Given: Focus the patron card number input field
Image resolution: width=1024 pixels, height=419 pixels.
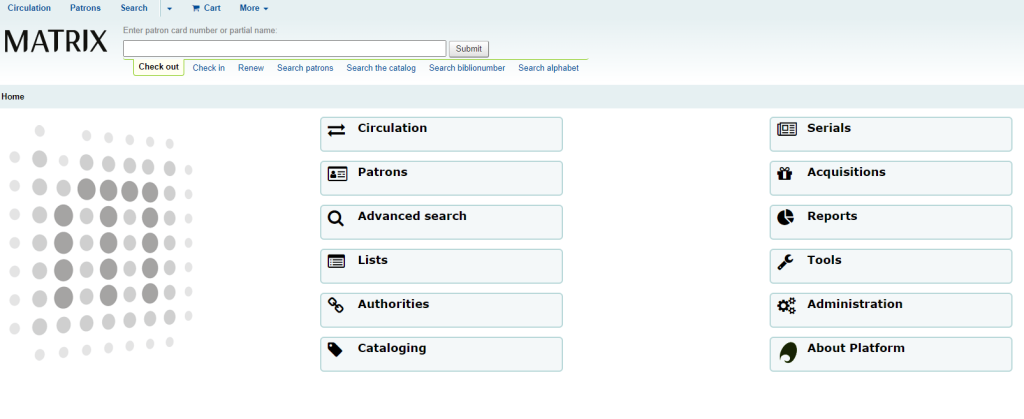Looking at the screenshot, I should [x=284, y=48].
